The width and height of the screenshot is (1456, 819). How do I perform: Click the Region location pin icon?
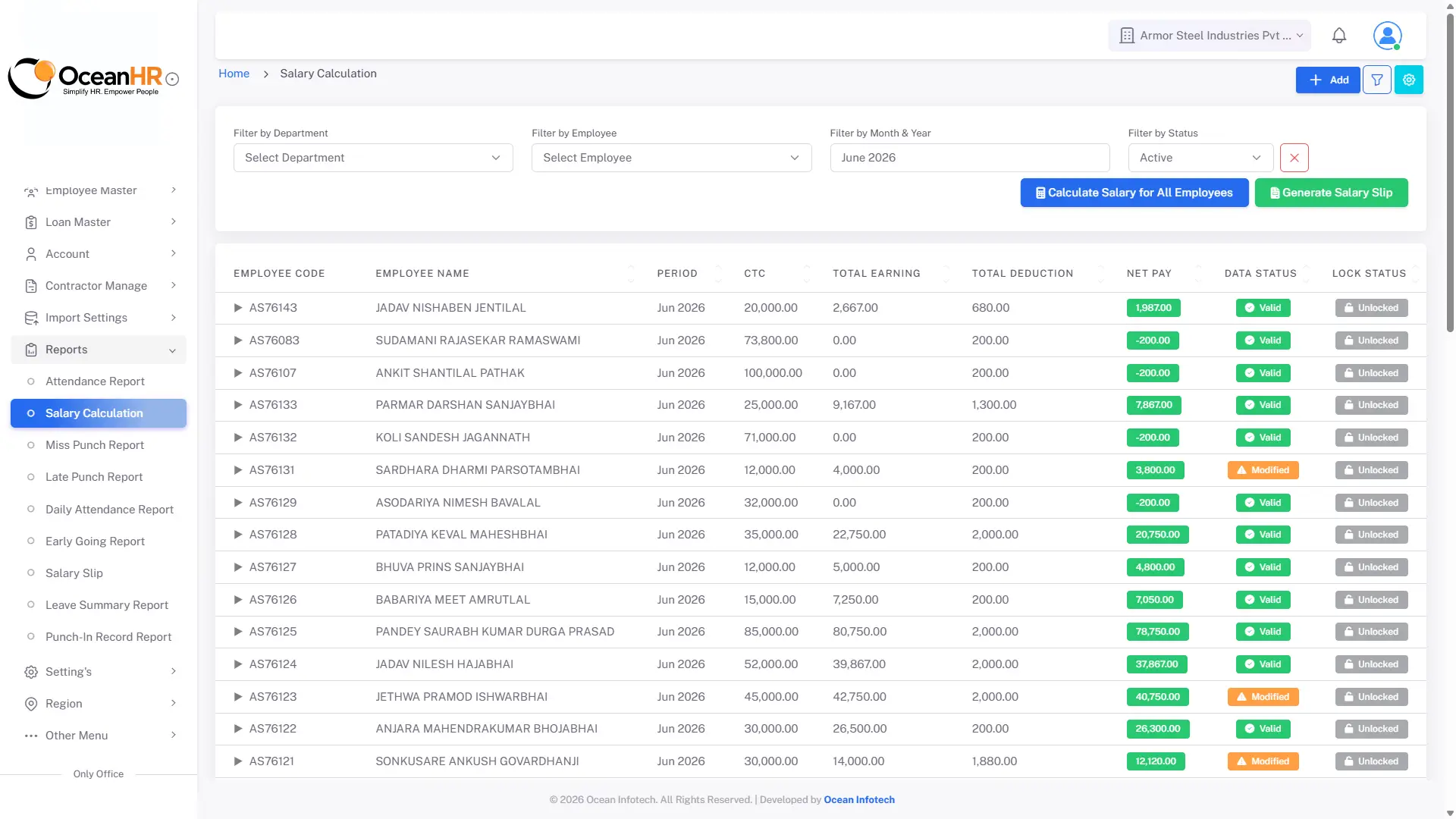31,704
